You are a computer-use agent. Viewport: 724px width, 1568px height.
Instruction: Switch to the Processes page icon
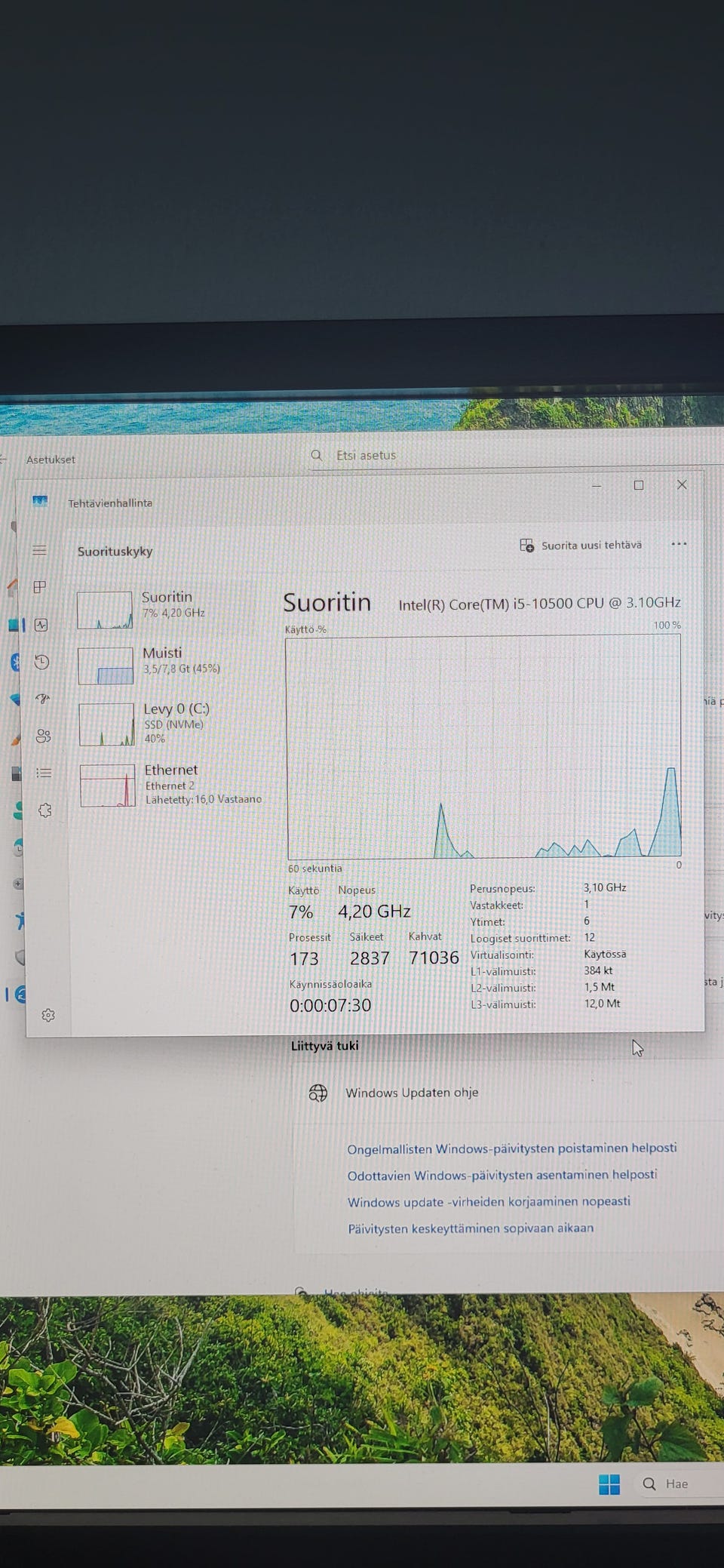tap(40, 587)
